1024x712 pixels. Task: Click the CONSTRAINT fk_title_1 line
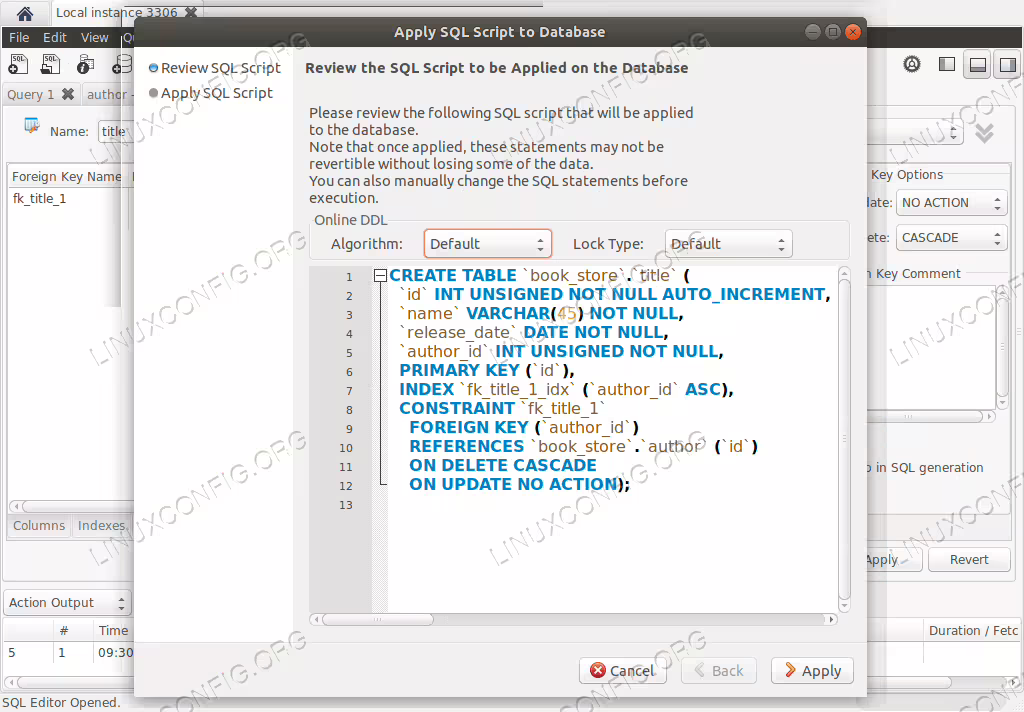click(x=502, y=408)
